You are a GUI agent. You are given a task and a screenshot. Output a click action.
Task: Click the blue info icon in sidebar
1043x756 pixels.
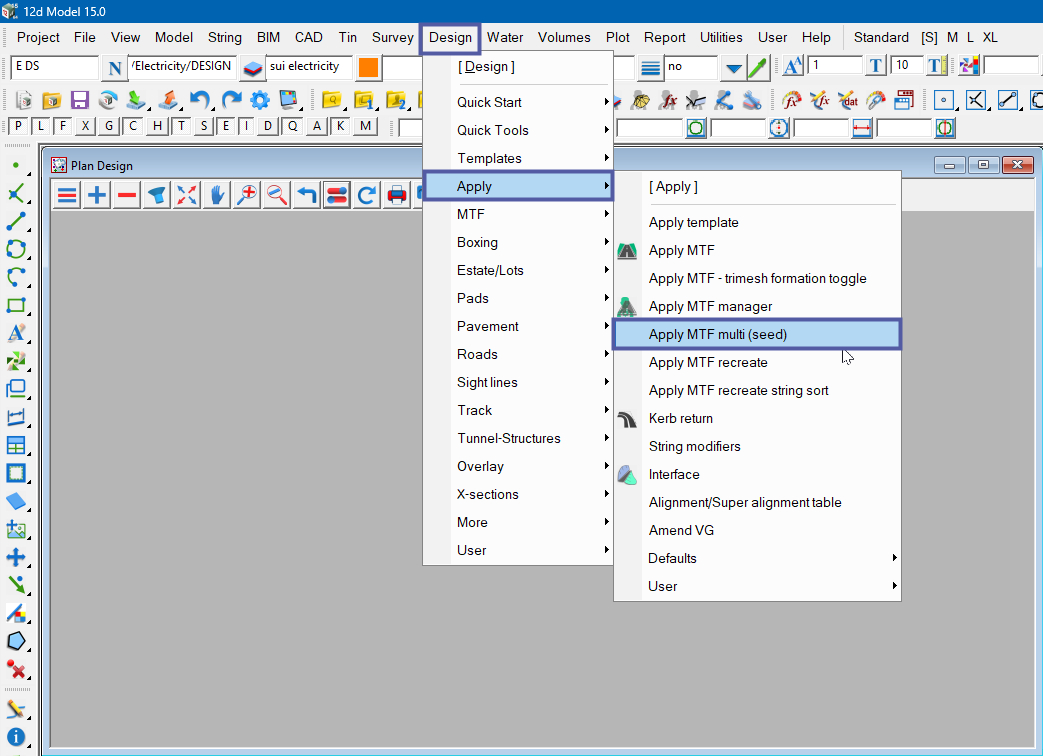click(16, 737)
